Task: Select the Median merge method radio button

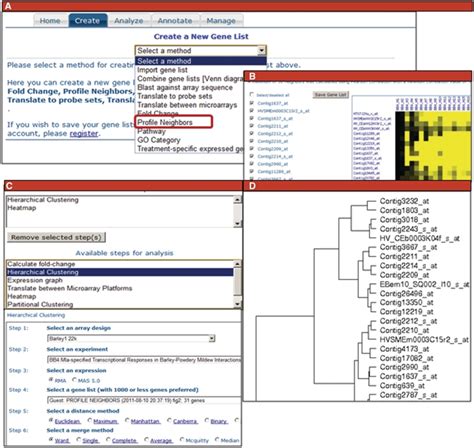Action: [217, 439]
